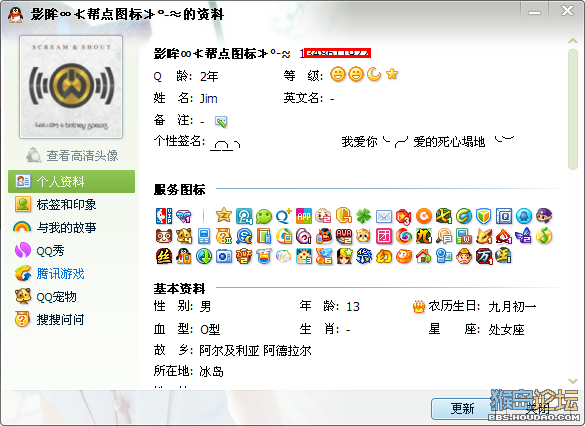Click the orange fox game icon
585x426 pixels.
click(x=484, y=236)
